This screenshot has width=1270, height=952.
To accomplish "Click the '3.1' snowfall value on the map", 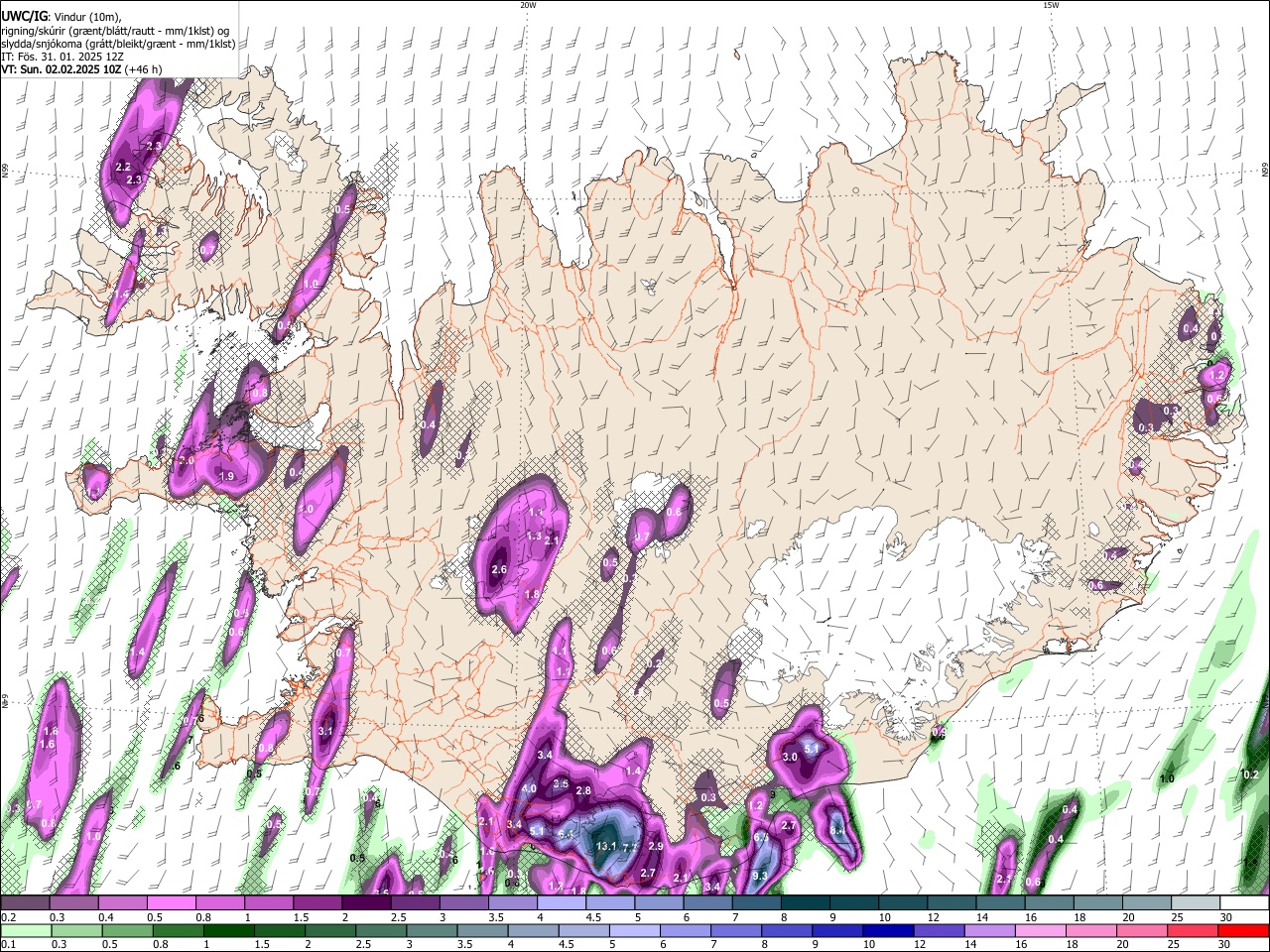I will point(325,731).
